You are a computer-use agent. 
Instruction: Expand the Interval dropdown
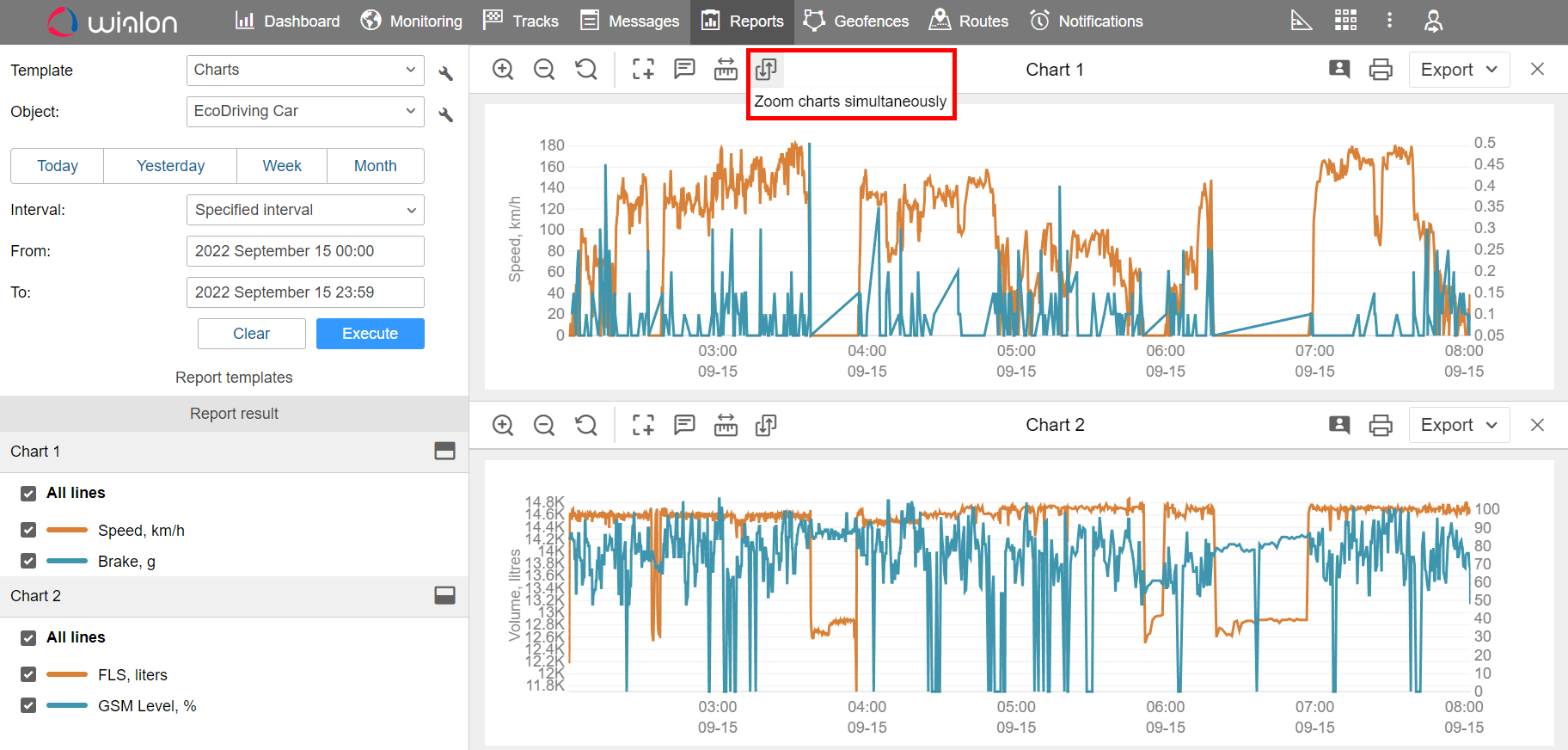(305, 210)
